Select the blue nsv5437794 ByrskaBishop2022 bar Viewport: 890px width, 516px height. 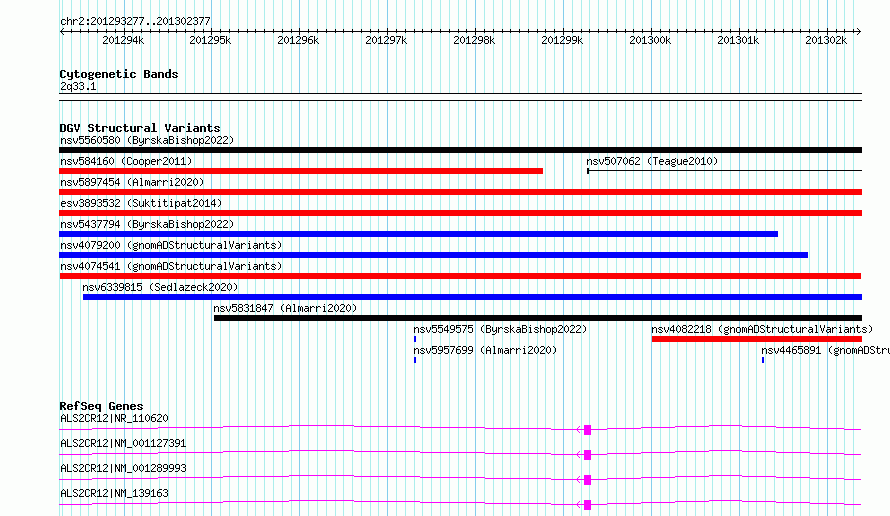click(x=418, y=234)
